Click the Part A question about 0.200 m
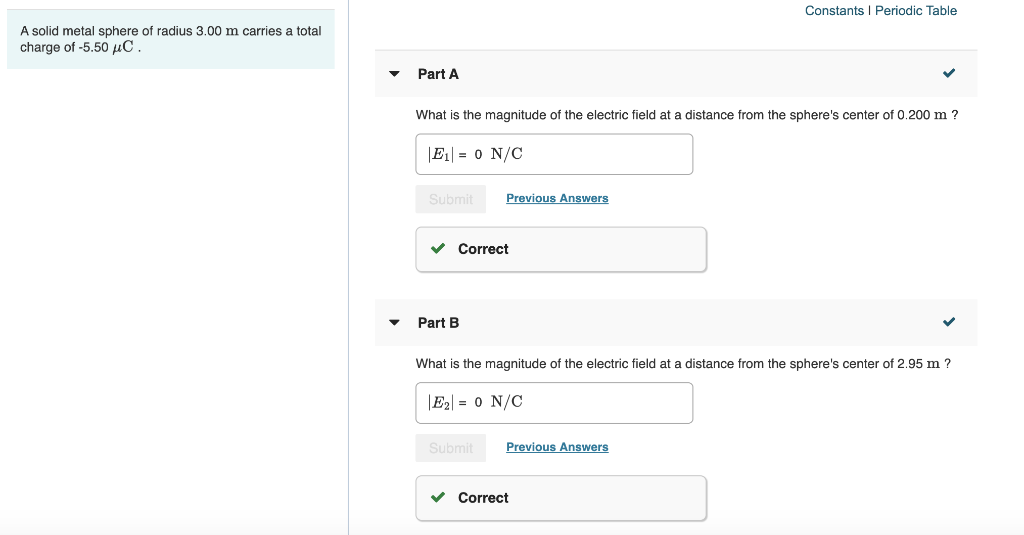 (686, 115)
